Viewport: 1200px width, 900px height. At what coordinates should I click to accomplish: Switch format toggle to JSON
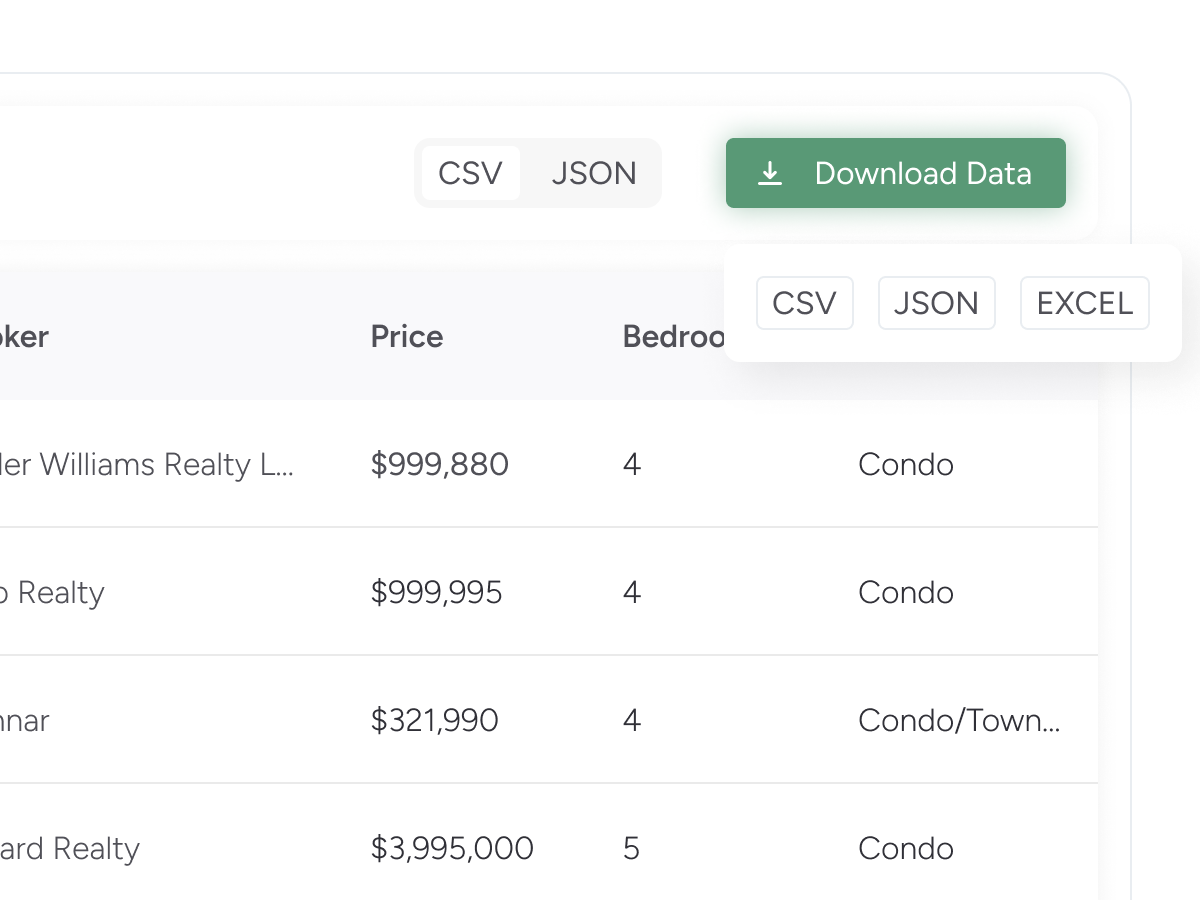tap(594, 173)
